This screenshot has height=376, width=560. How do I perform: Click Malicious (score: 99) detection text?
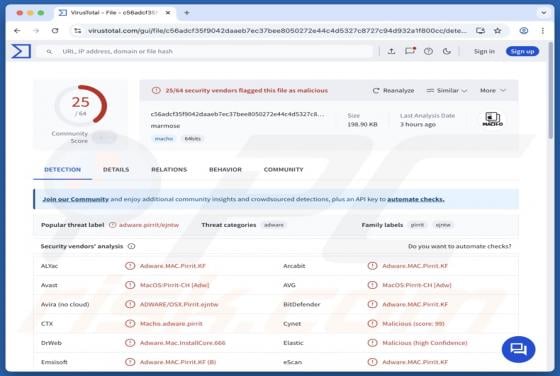coord(413,324)
